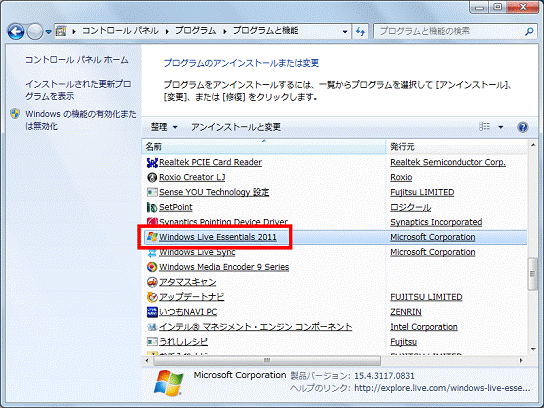Click the アタマスキャン program icon
The height and width of the screenshot is (408, 544).
152,282
